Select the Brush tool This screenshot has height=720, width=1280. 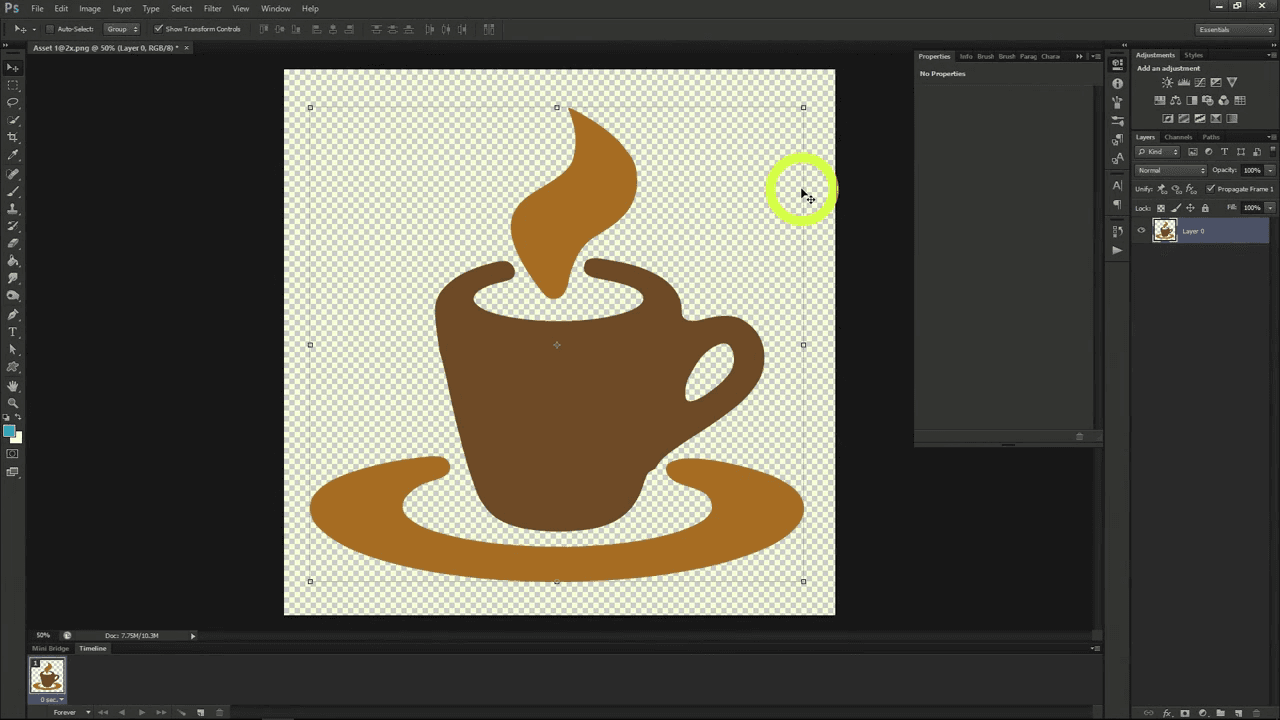tap(13, 191)
